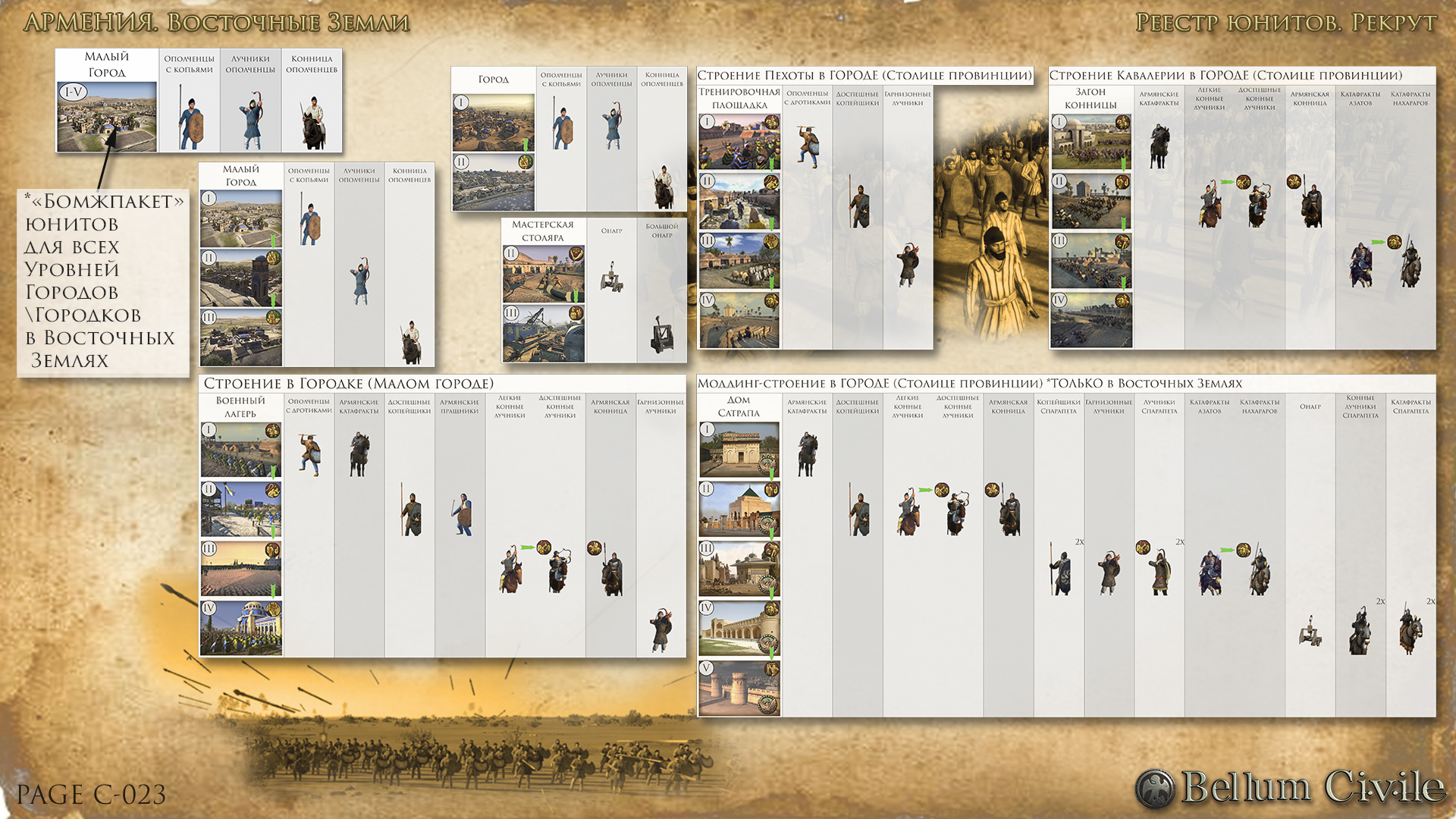This screenshot has height=819, width=1456.
Task: Click the 'Загон конницы' building label
Action: pos(1090,99)
